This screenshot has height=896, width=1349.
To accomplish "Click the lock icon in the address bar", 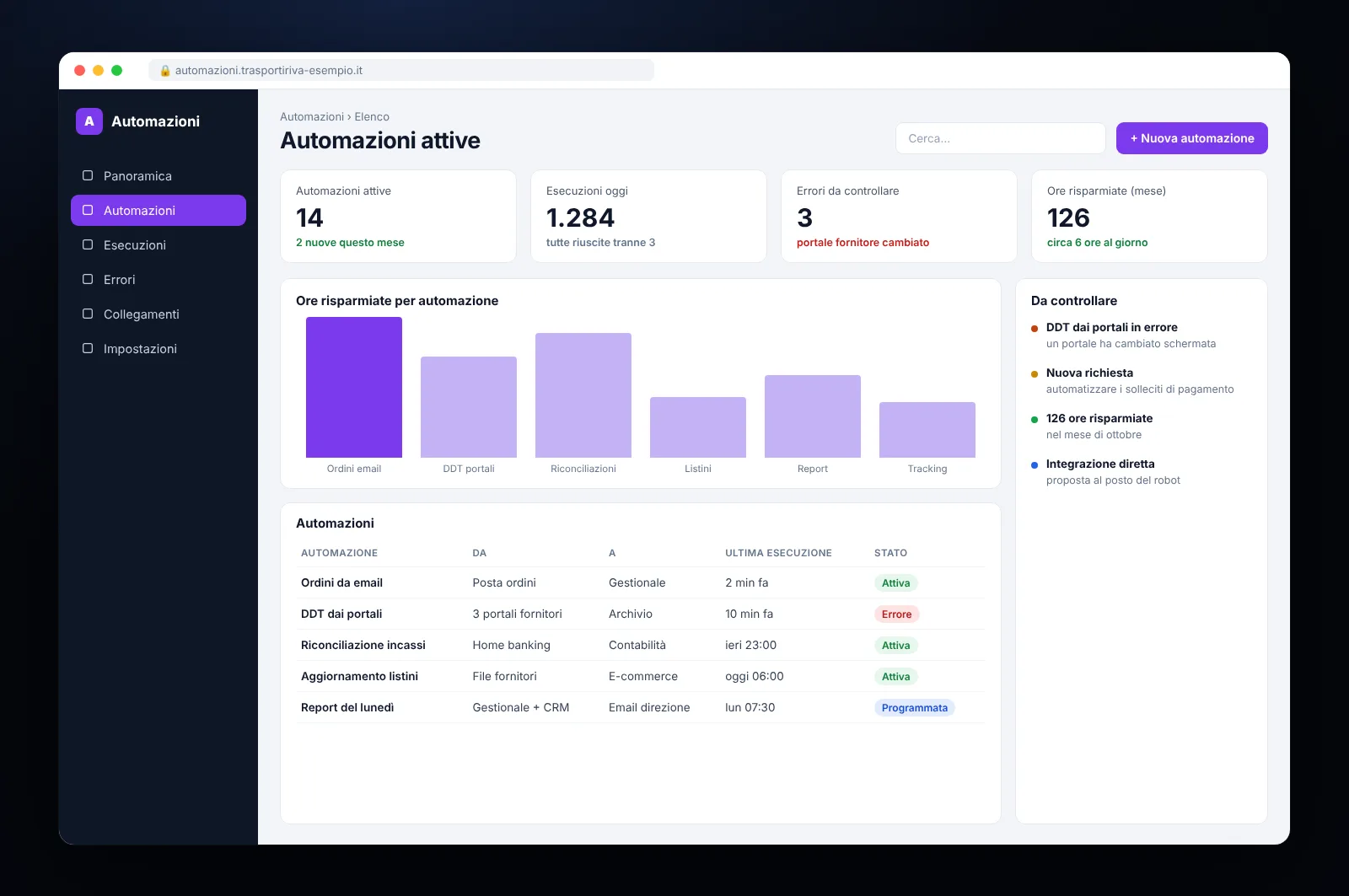I will pyautogui.click(x=165, y=71).
